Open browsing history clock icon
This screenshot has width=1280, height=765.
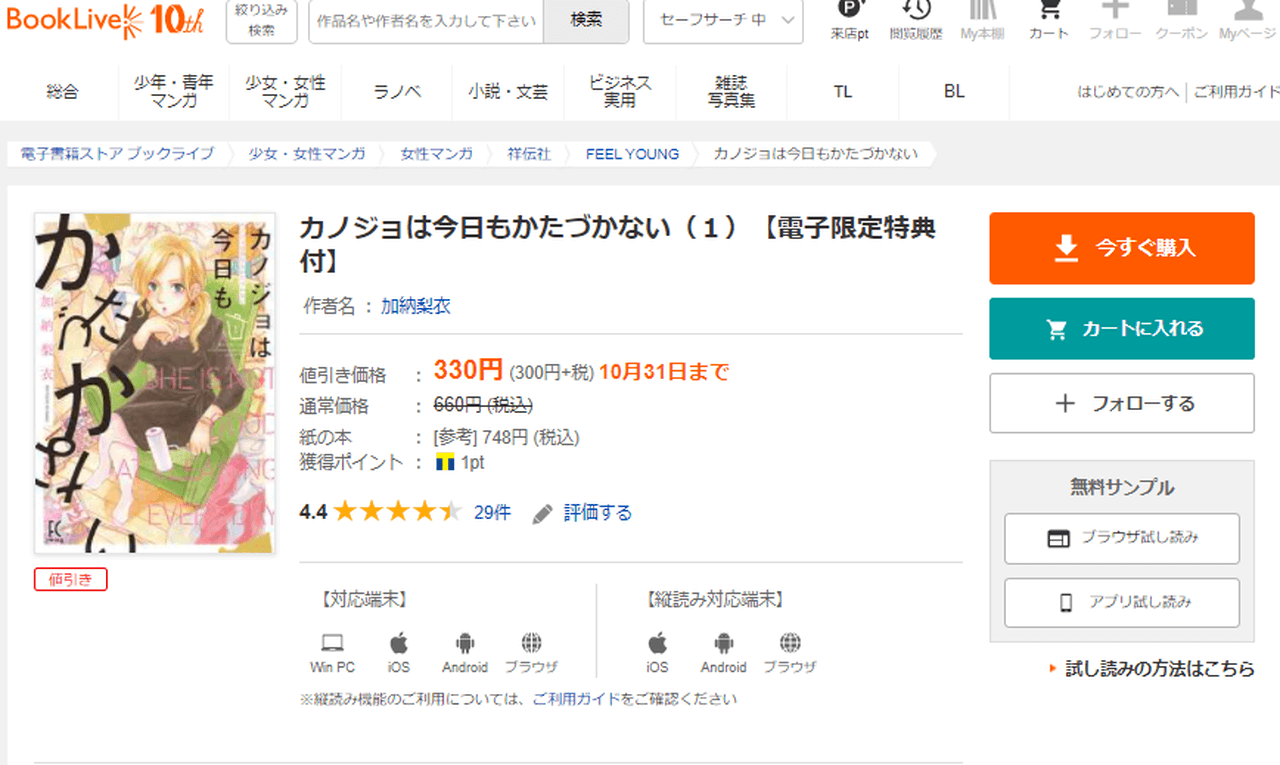[x=915, y=12]
